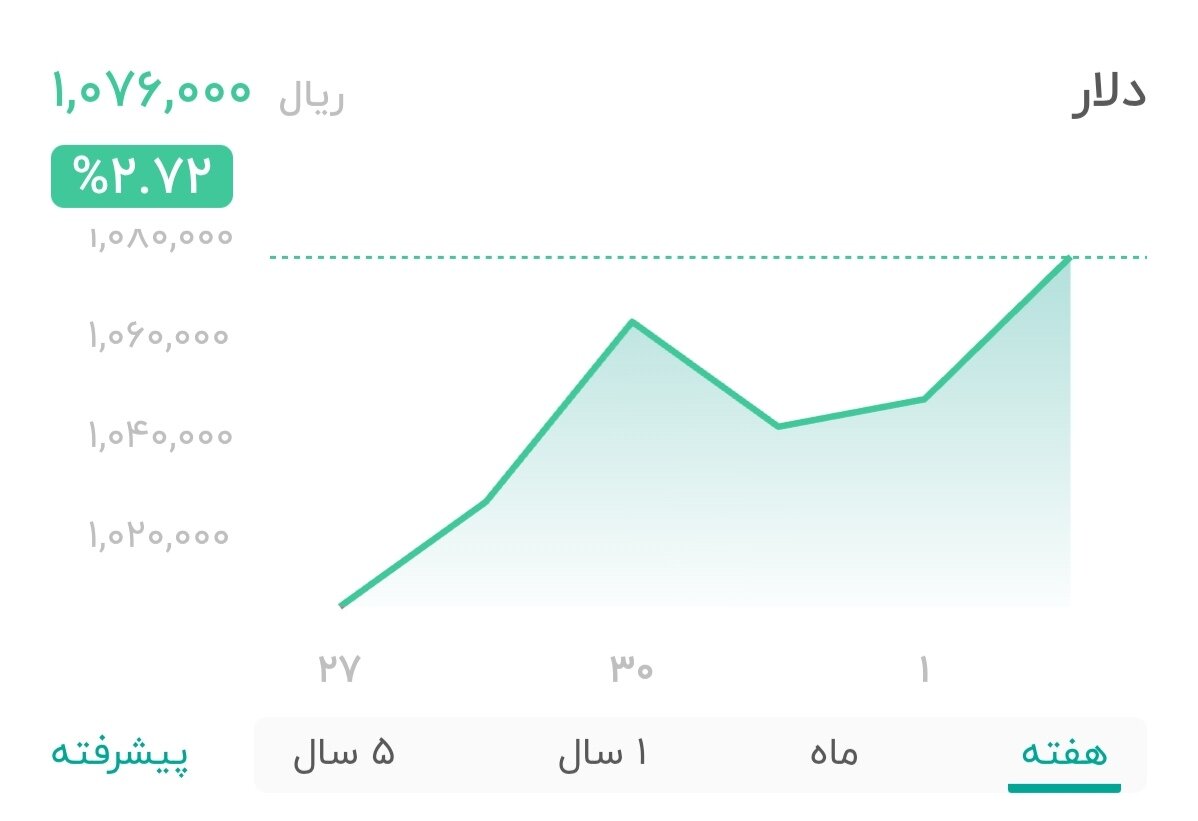This screenshot has height=821, width=1198.
Task: Click the ریال currency label
Action: click(x=310, y=97)
